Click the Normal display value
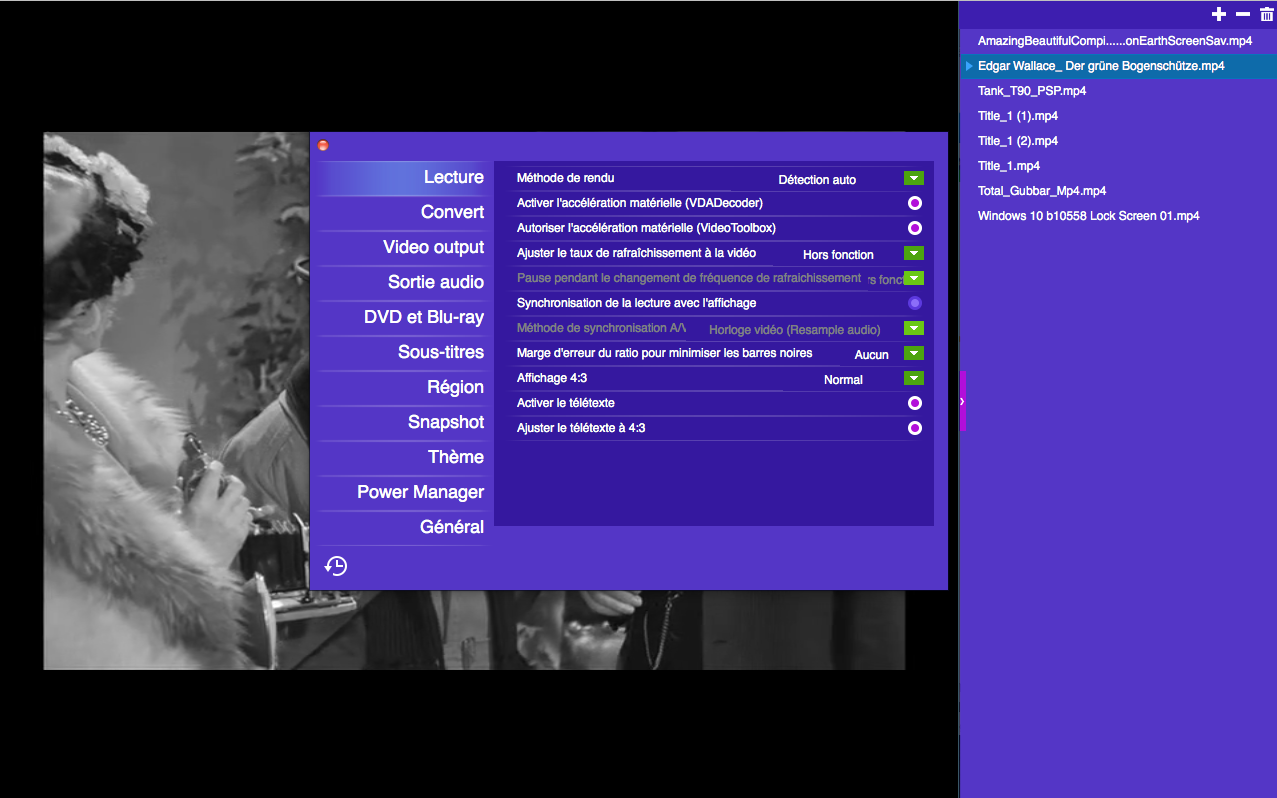This screenshot has width=1277, height=798. pos(843,380)
